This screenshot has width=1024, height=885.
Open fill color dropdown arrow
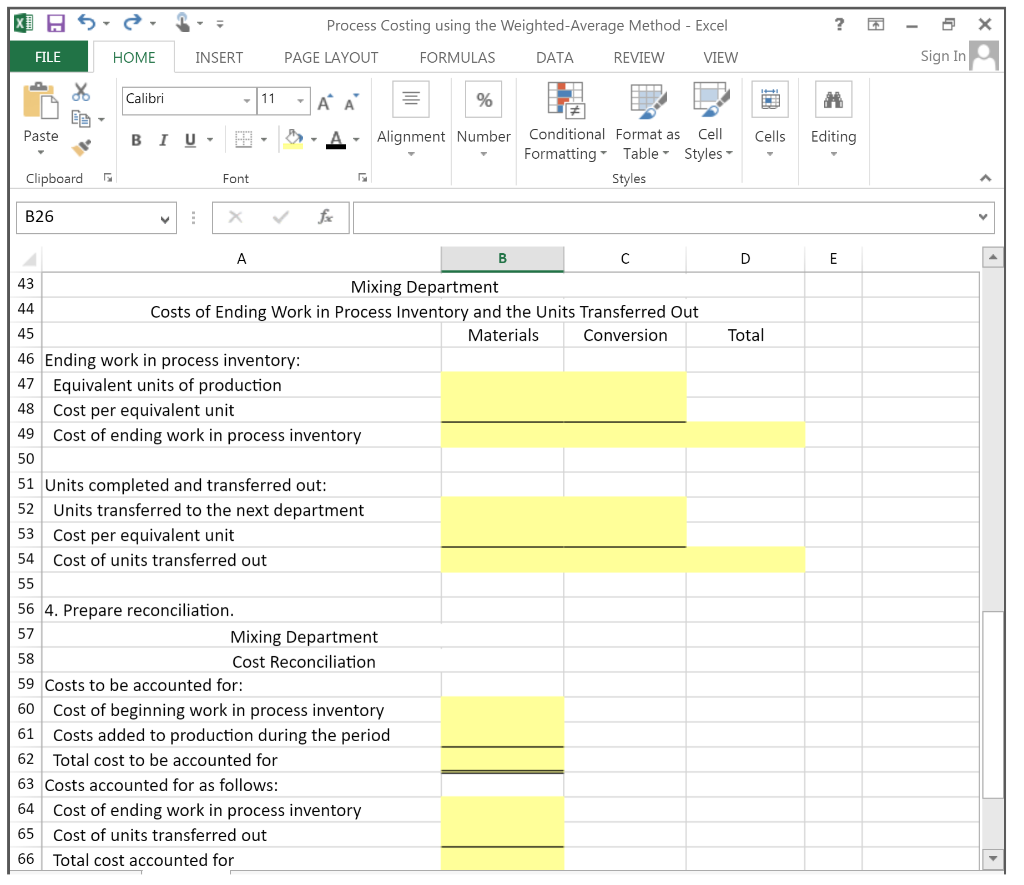tap(313, 140)
